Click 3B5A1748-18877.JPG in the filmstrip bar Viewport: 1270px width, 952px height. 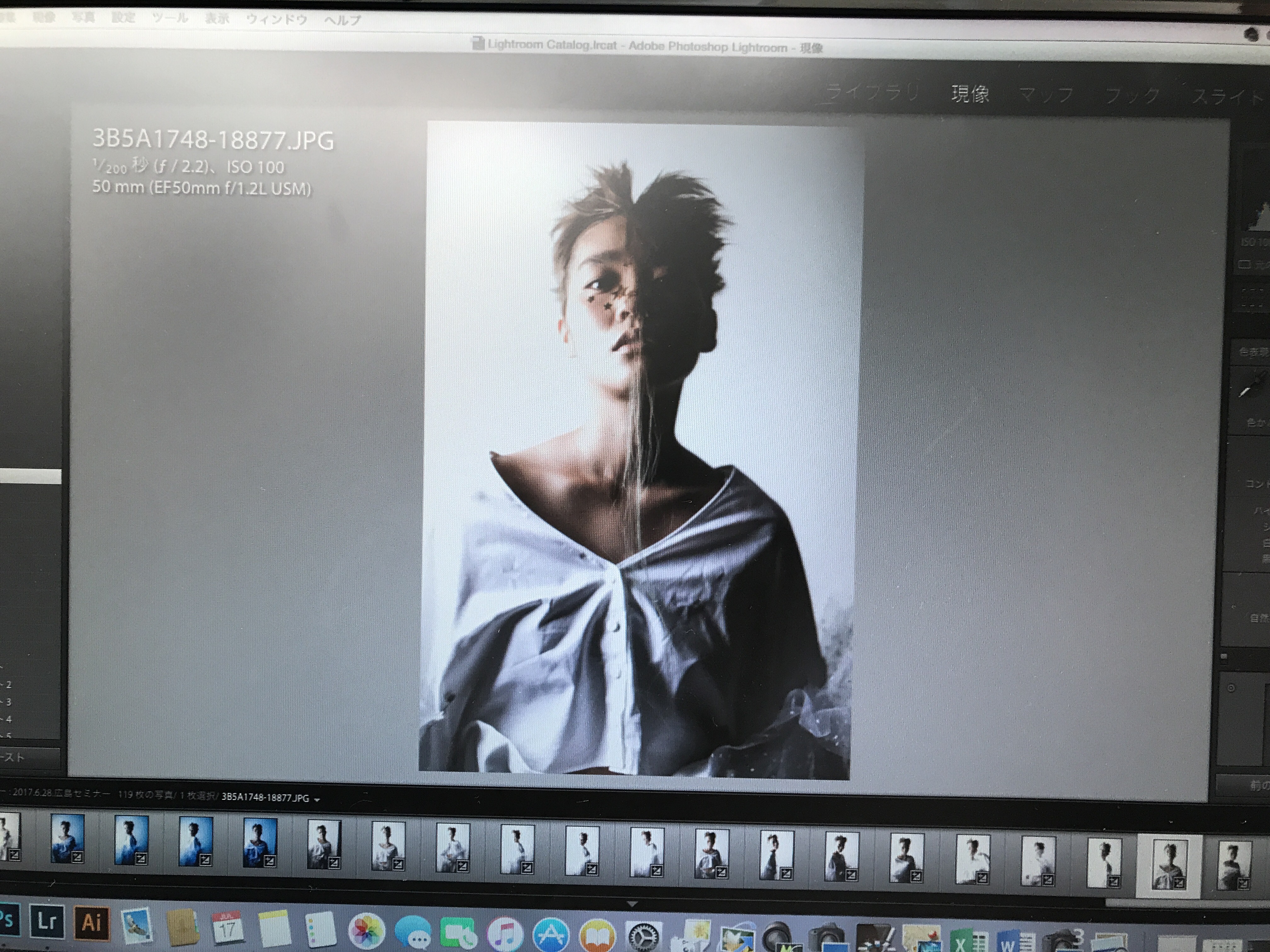pos(265,798)
